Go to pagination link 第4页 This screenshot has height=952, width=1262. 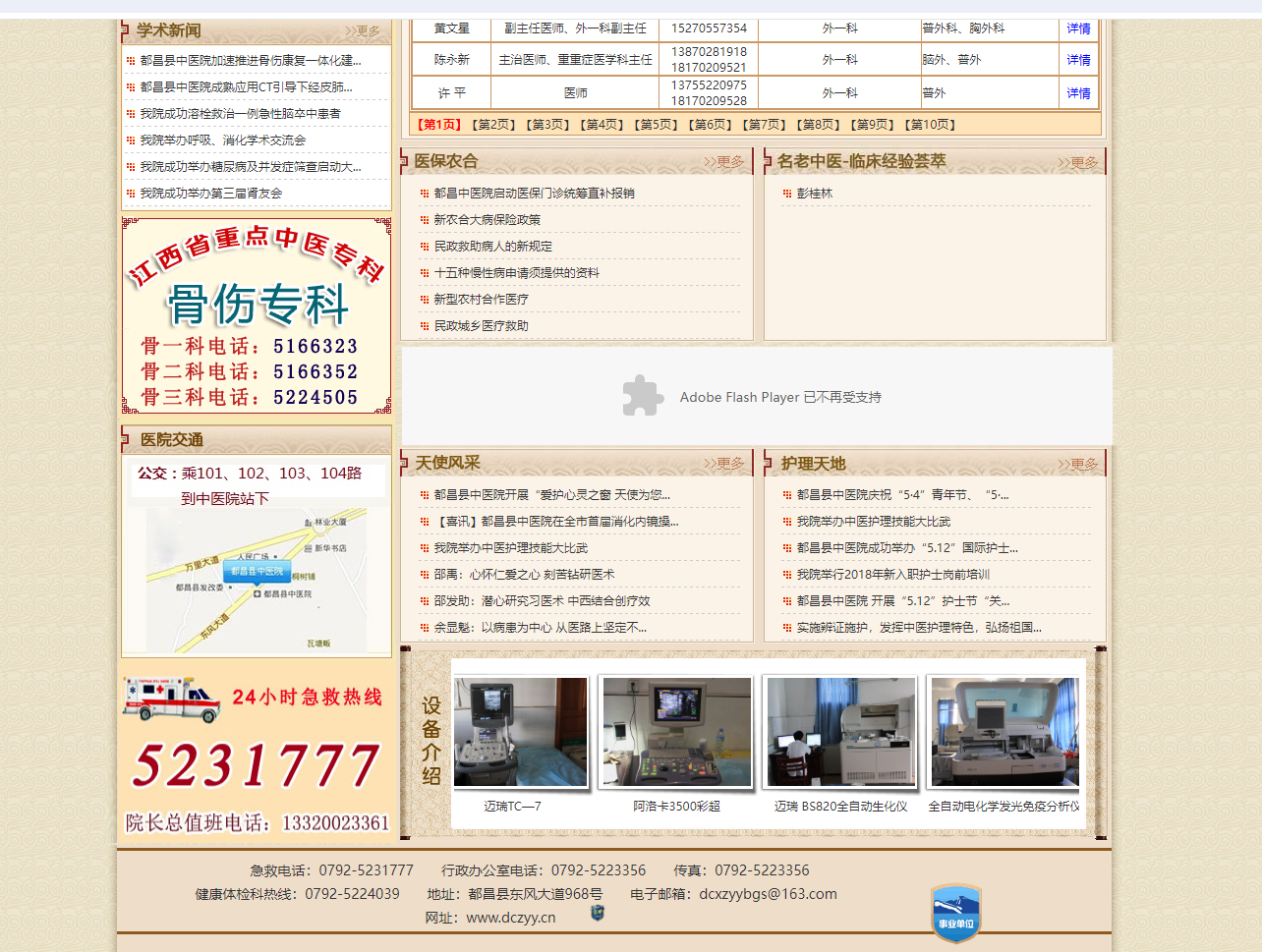coord(601,125)
